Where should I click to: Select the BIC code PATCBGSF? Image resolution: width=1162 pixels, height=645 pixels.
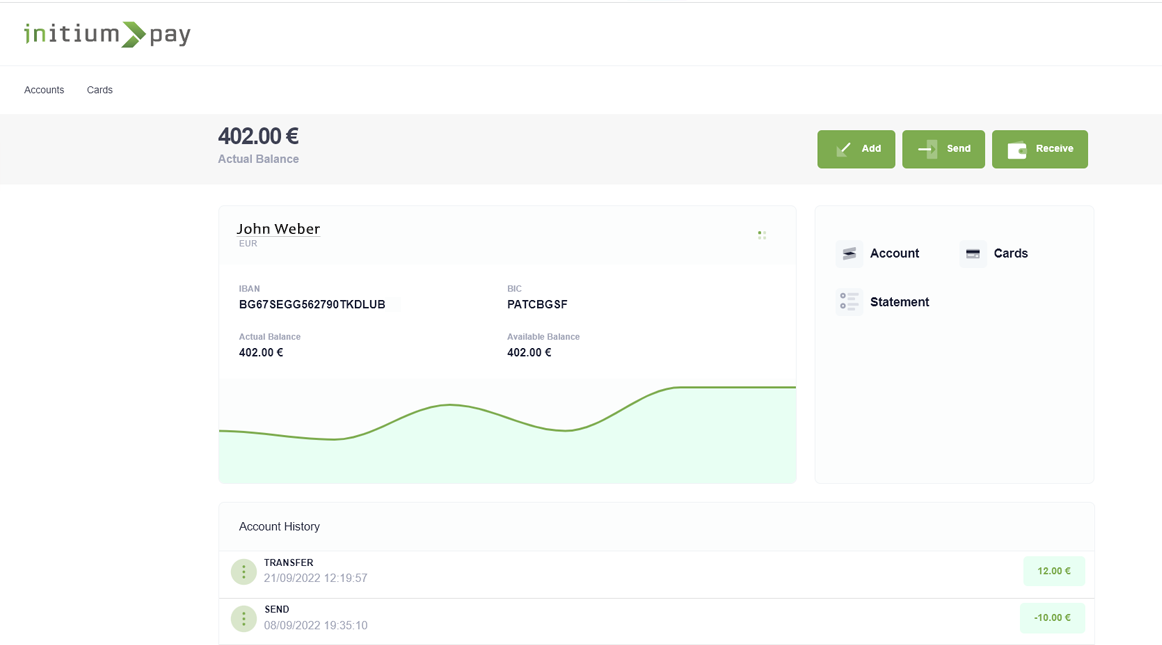pyautogui.click(x=537, y=305)
